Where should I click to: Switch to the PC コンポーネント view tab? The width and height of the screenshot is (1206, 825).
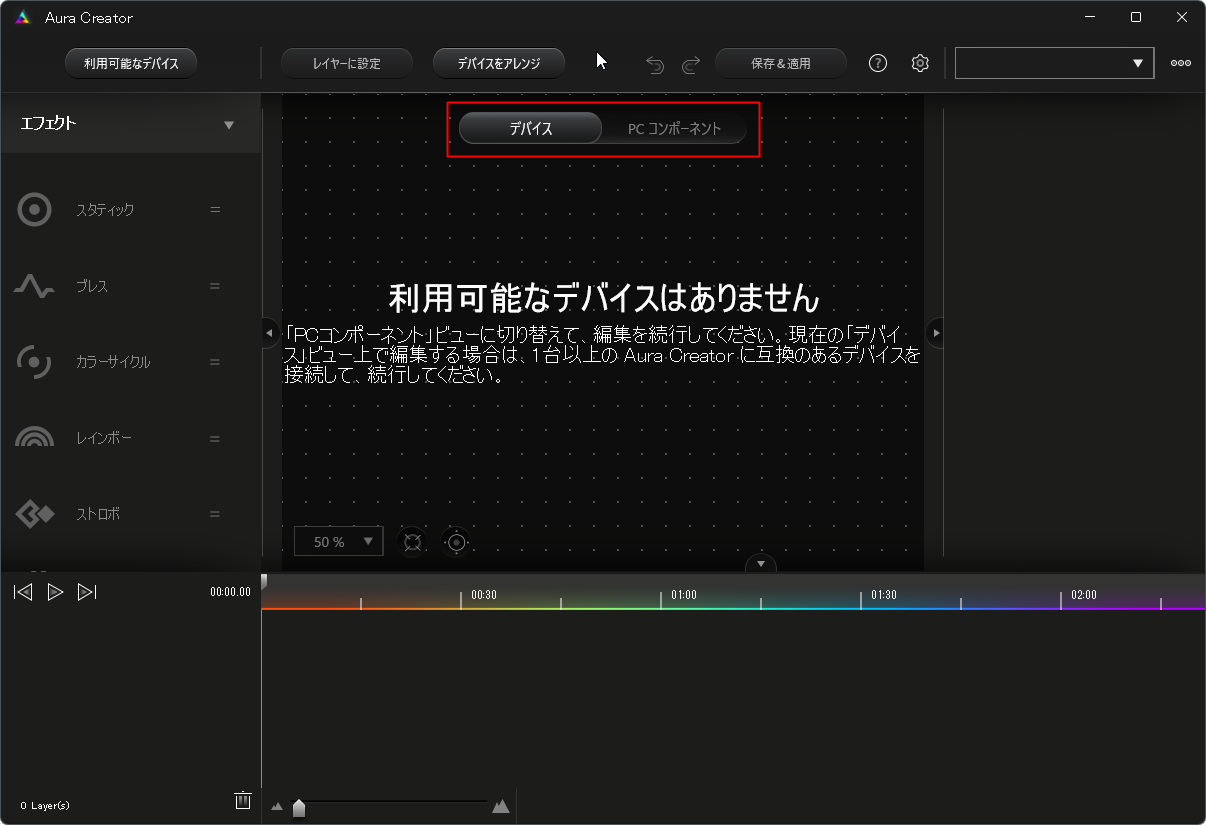(x=675, y=129)
